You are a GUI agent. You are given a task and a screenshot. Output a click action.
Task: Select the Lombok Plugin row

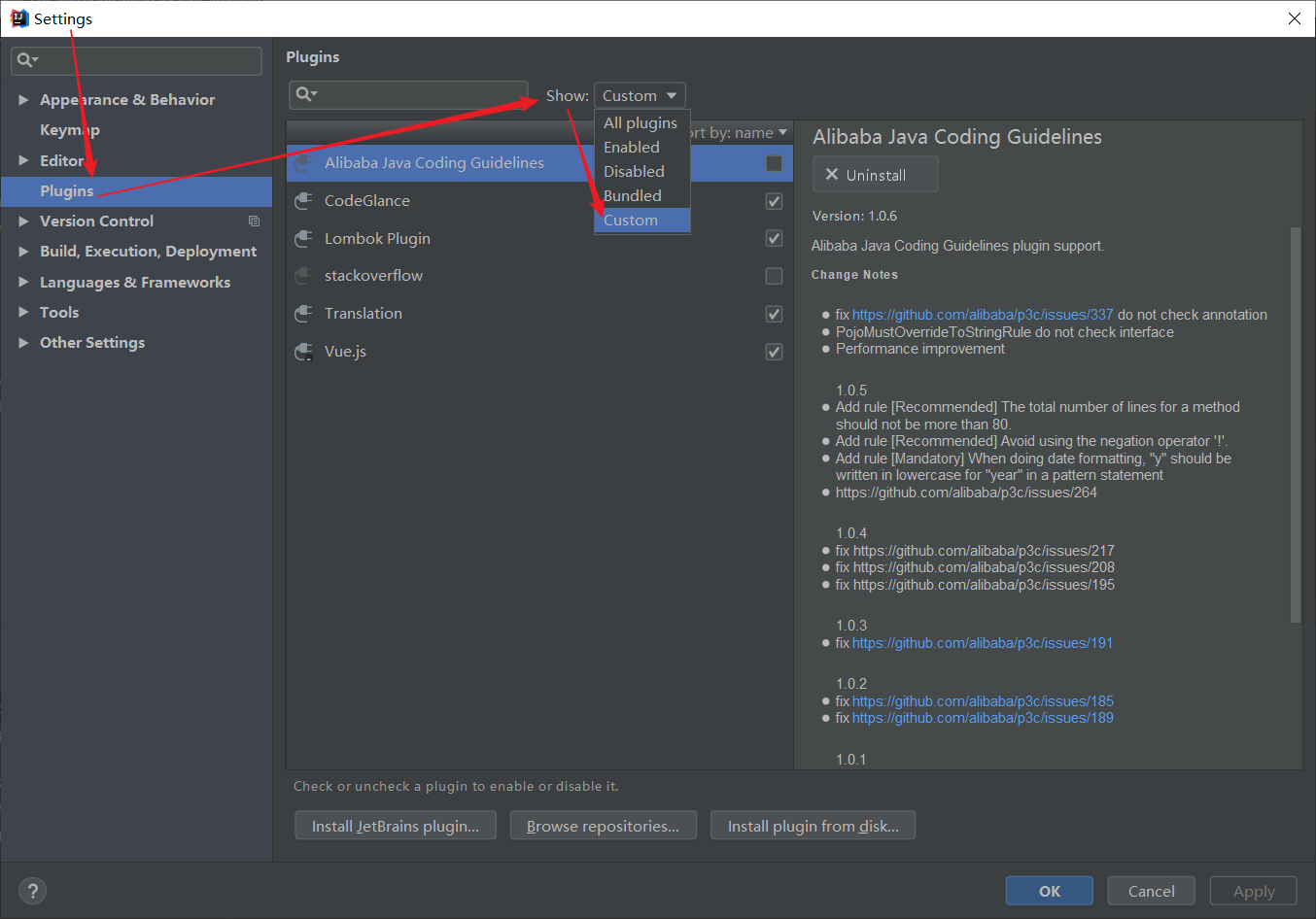539,239
